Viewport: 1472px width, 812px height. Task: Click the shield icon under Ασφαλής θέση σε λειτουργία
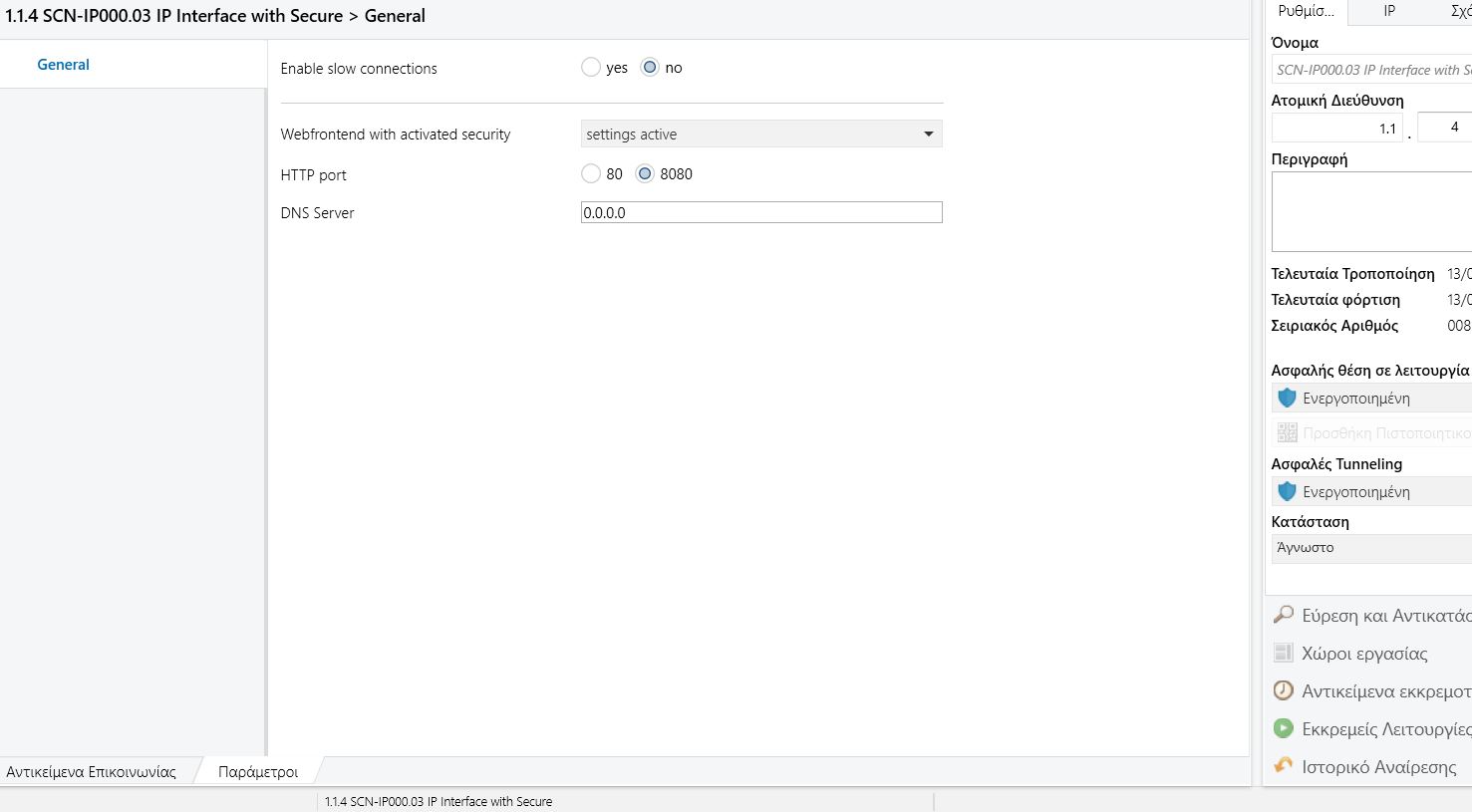click(x=1287, y=398)
